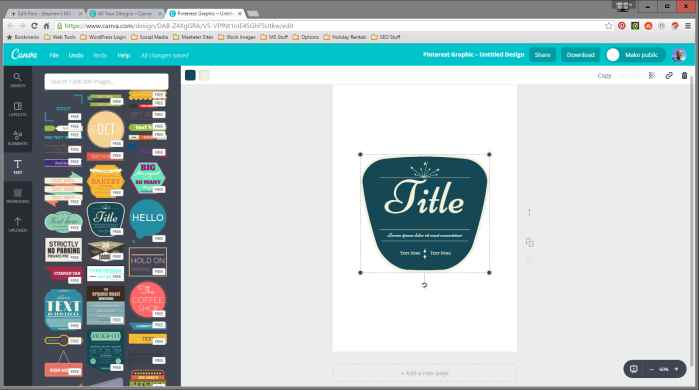The width and height of the screenshot is (699, 390).
Task: Choose the HOLD ON framed template
Action: [x=148, y=262]
